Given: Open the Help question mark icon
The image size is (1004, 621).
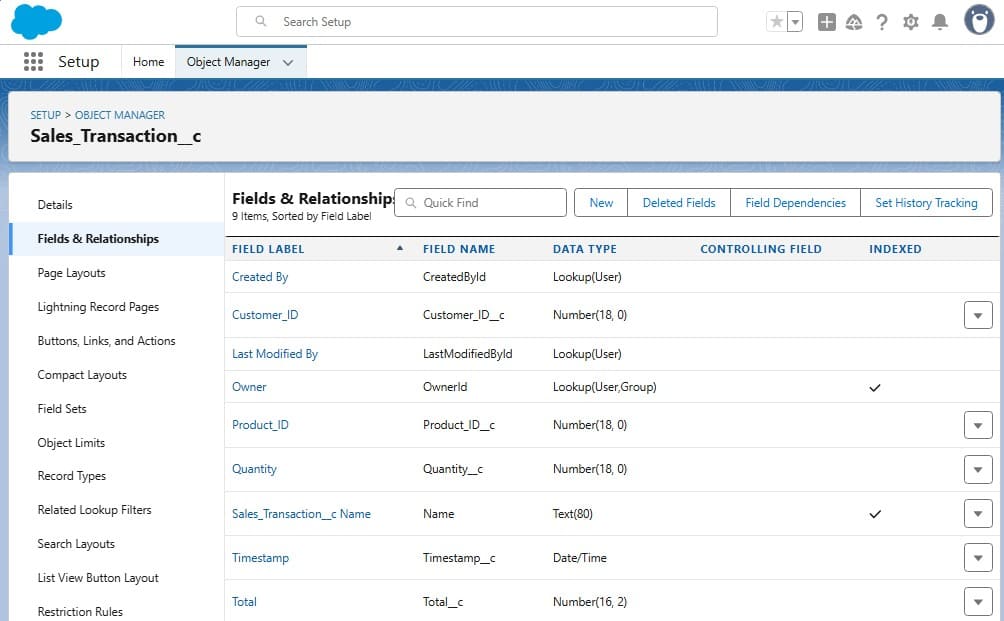Looking at the screenshot, I should point(882,22).
